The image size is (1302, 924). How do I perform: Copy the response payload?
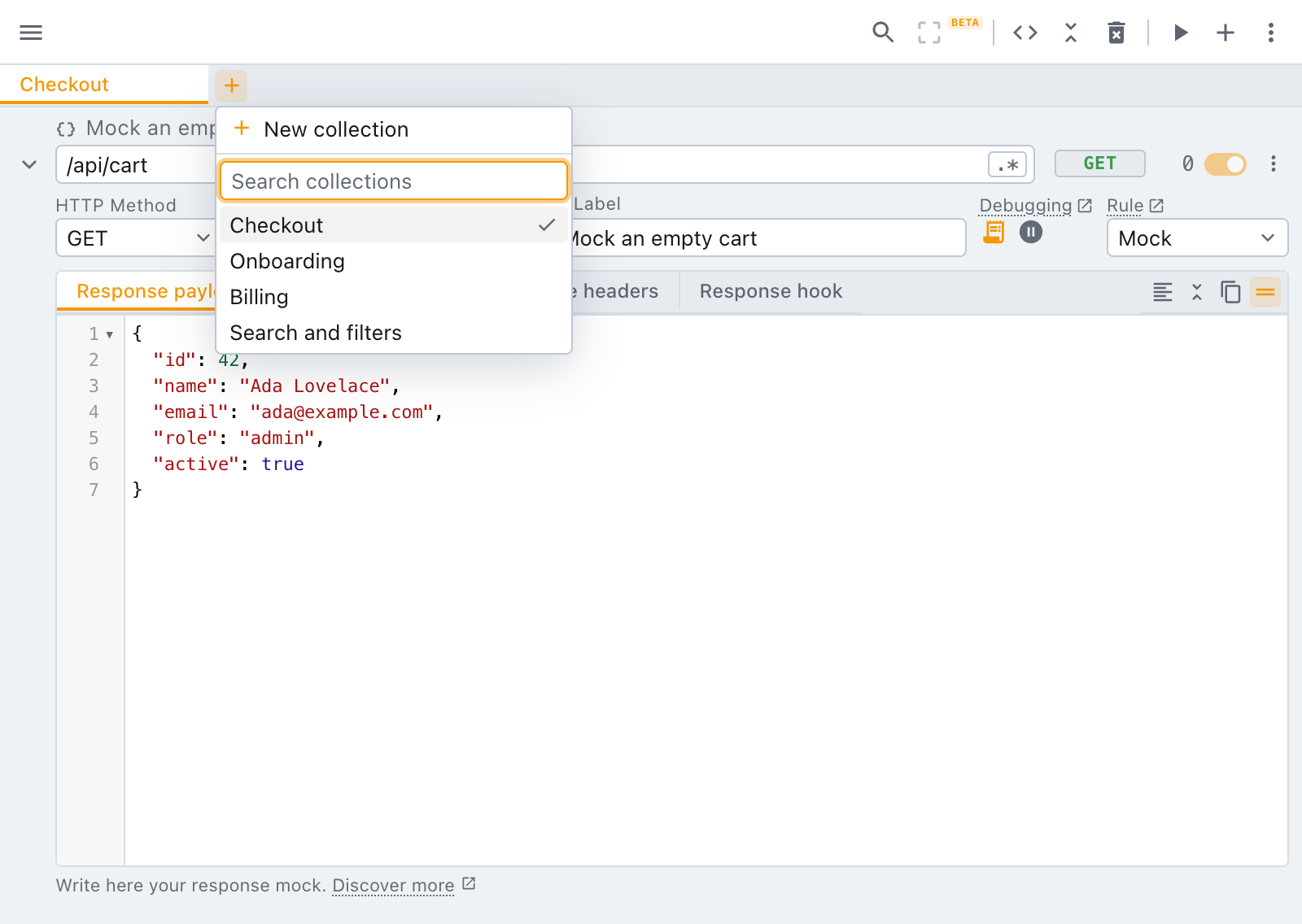(x=1230, y=292)
